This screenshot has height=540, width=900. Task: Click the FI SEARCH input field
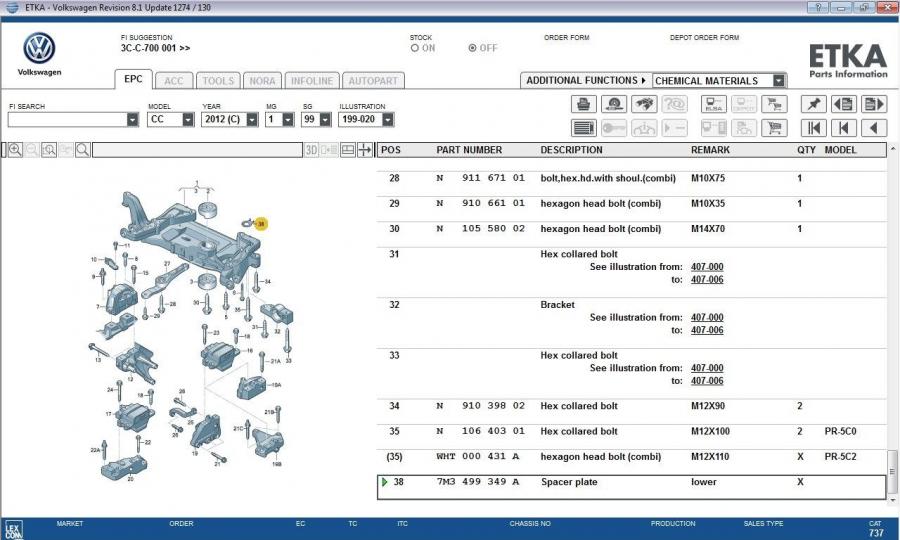(x=66, y=119)
